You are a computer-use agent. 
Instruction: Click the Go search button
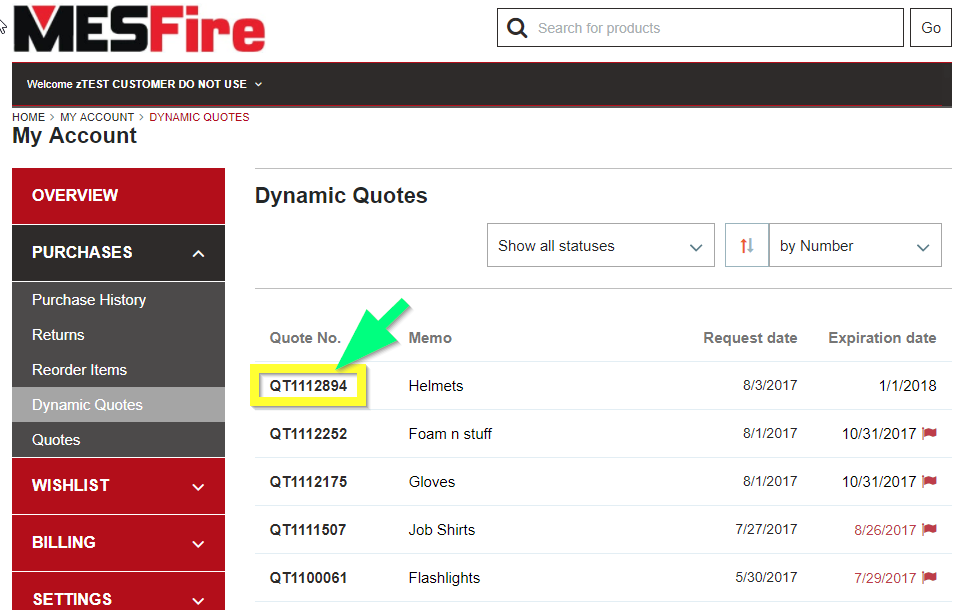coord(931,28)
